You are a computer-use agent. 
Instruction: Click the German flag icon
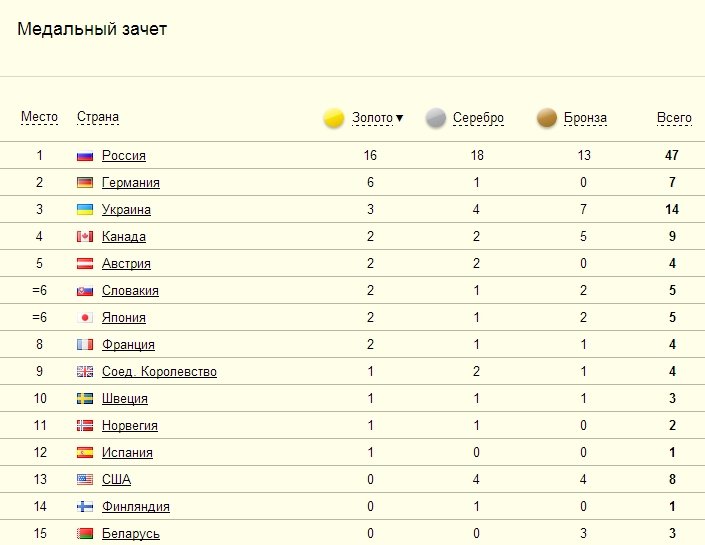point(85,183)
